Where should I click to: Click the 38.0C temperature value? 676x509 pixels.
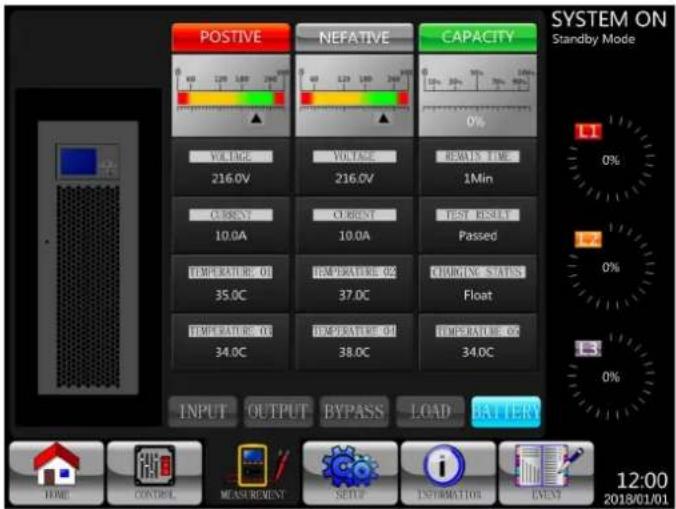pyautogui.click(x=354, y=353)
